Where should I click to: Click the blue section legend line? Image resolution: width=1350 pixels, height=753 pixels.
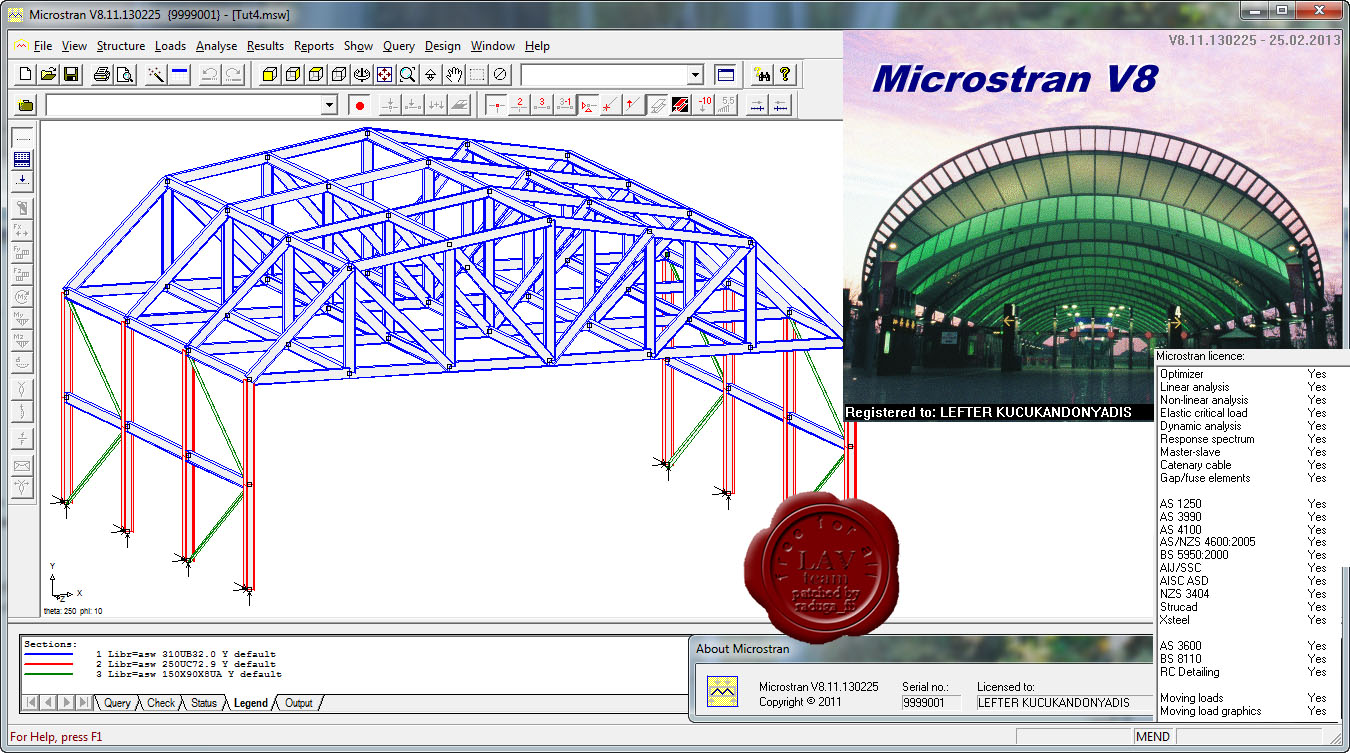48,655
